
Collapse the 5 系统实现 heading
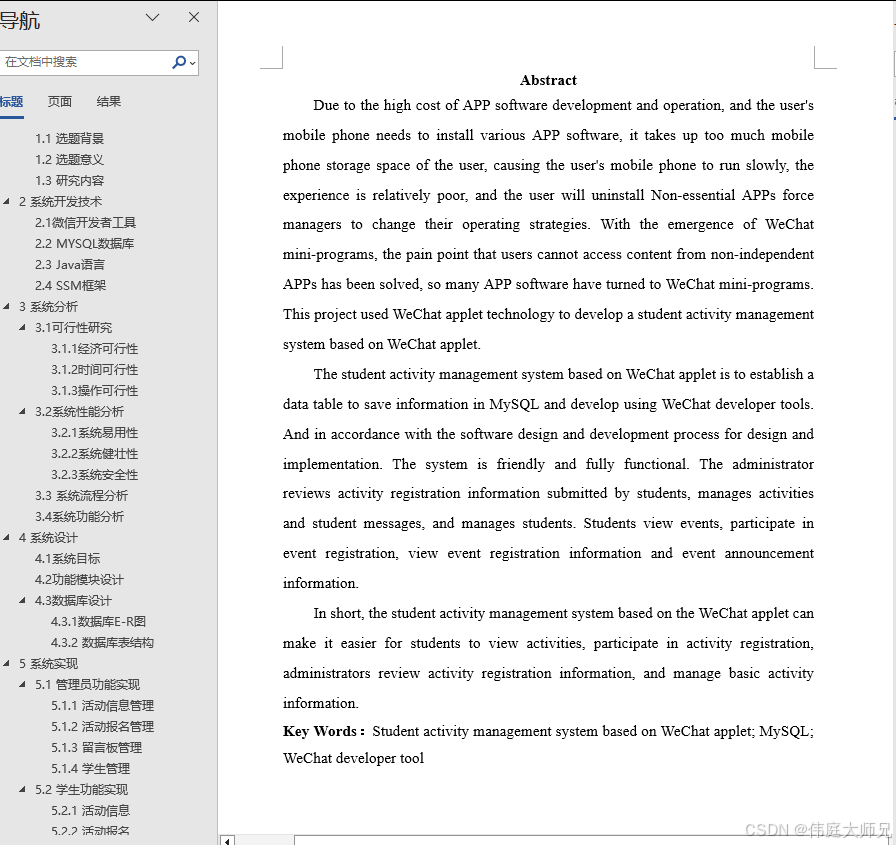click(x=6, y=663)
